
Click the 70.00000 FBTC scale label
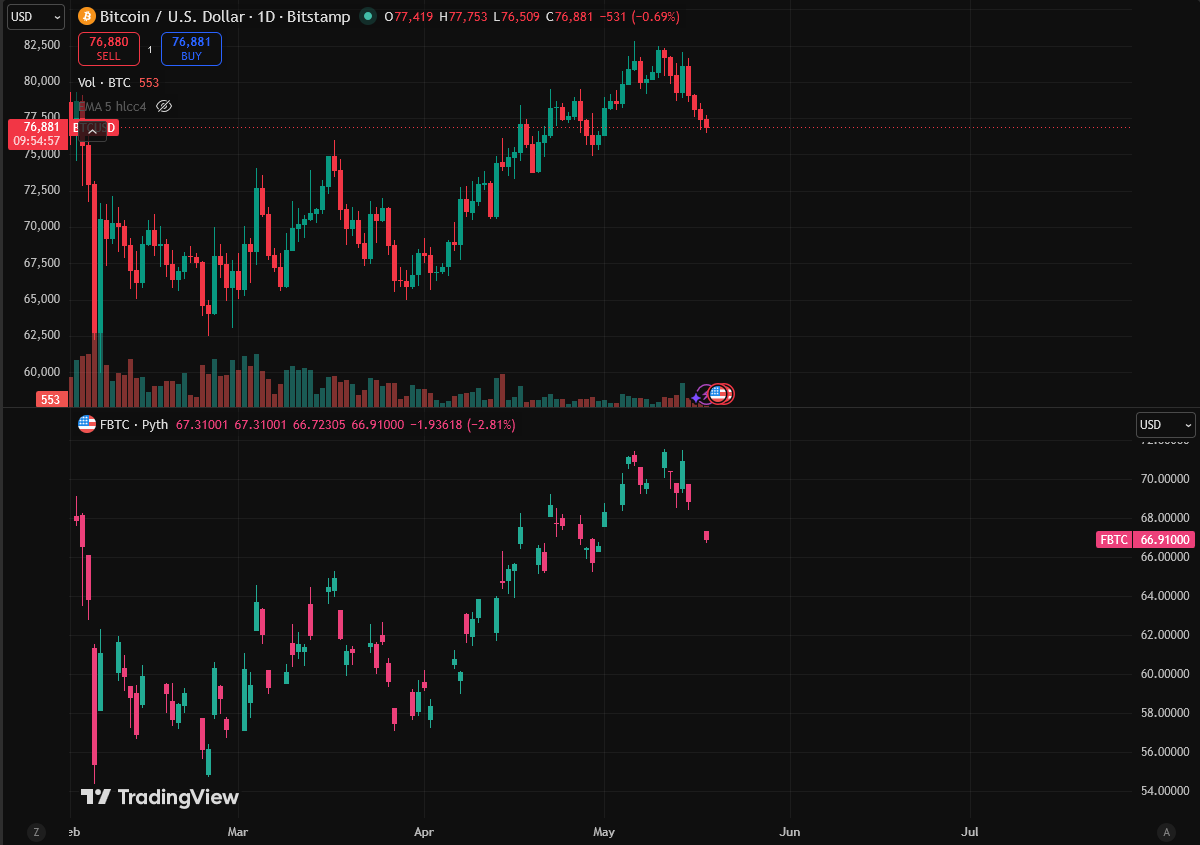tap(1165, 479)
